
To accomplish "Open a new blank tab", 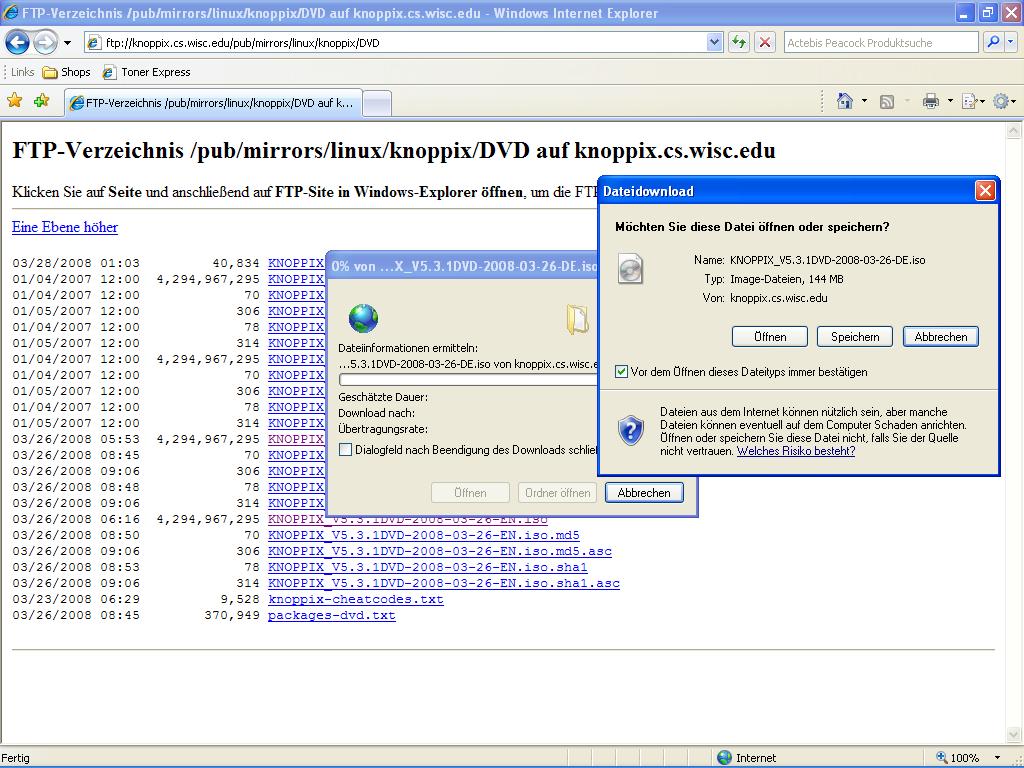I will pos(377,103).
